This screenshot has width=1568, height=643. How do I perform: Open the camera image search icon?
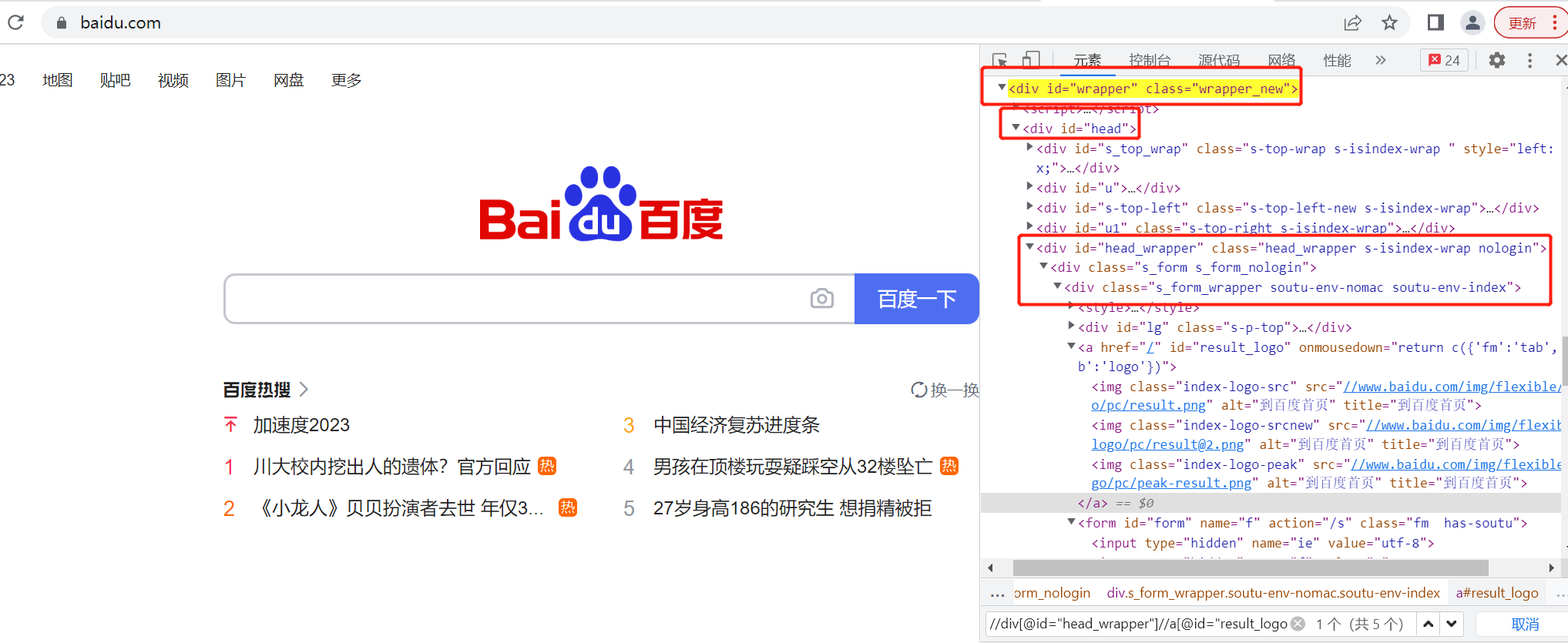(x=822, y=298)
